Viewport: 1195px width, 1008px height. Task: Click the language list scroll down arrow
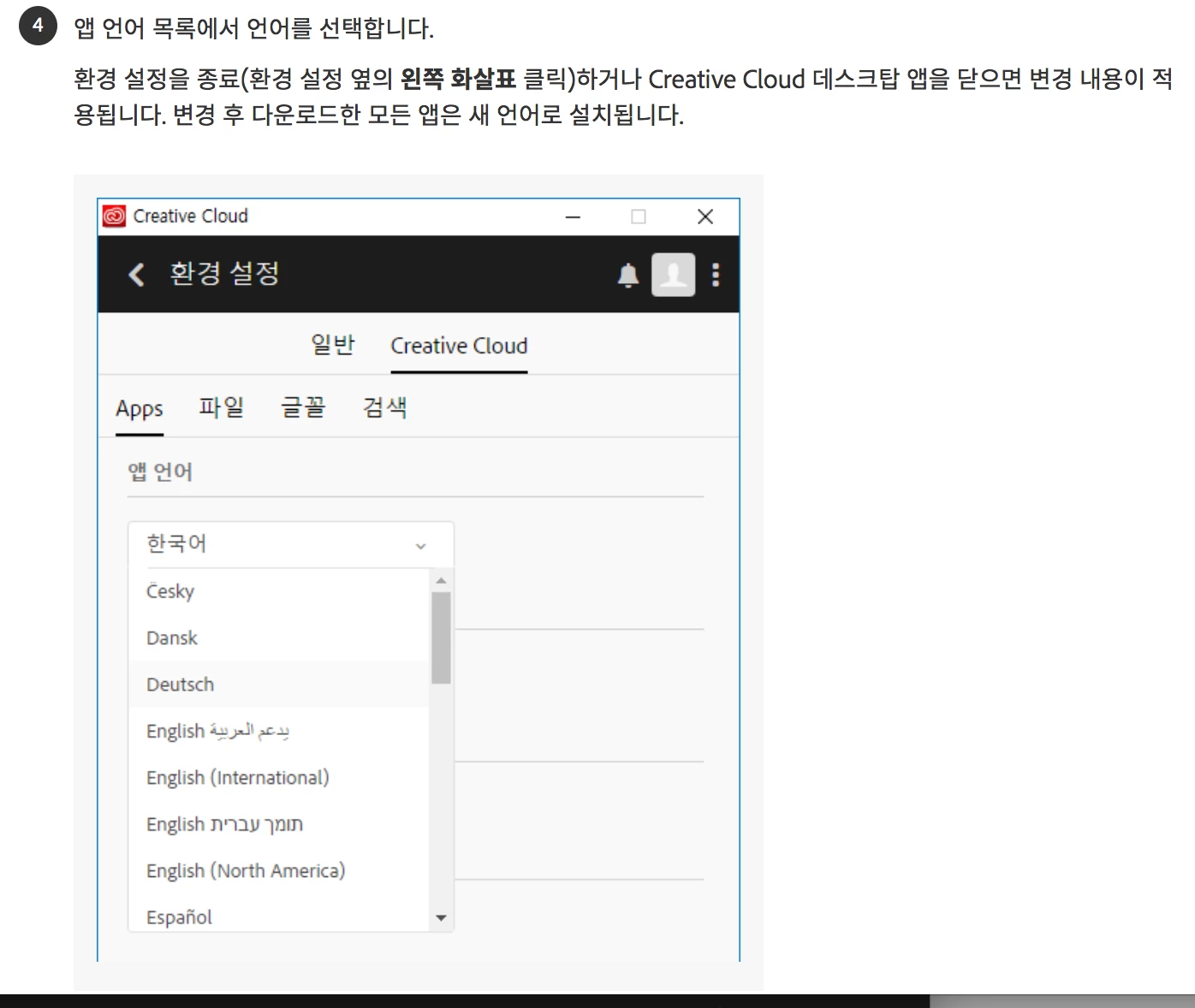441,918
